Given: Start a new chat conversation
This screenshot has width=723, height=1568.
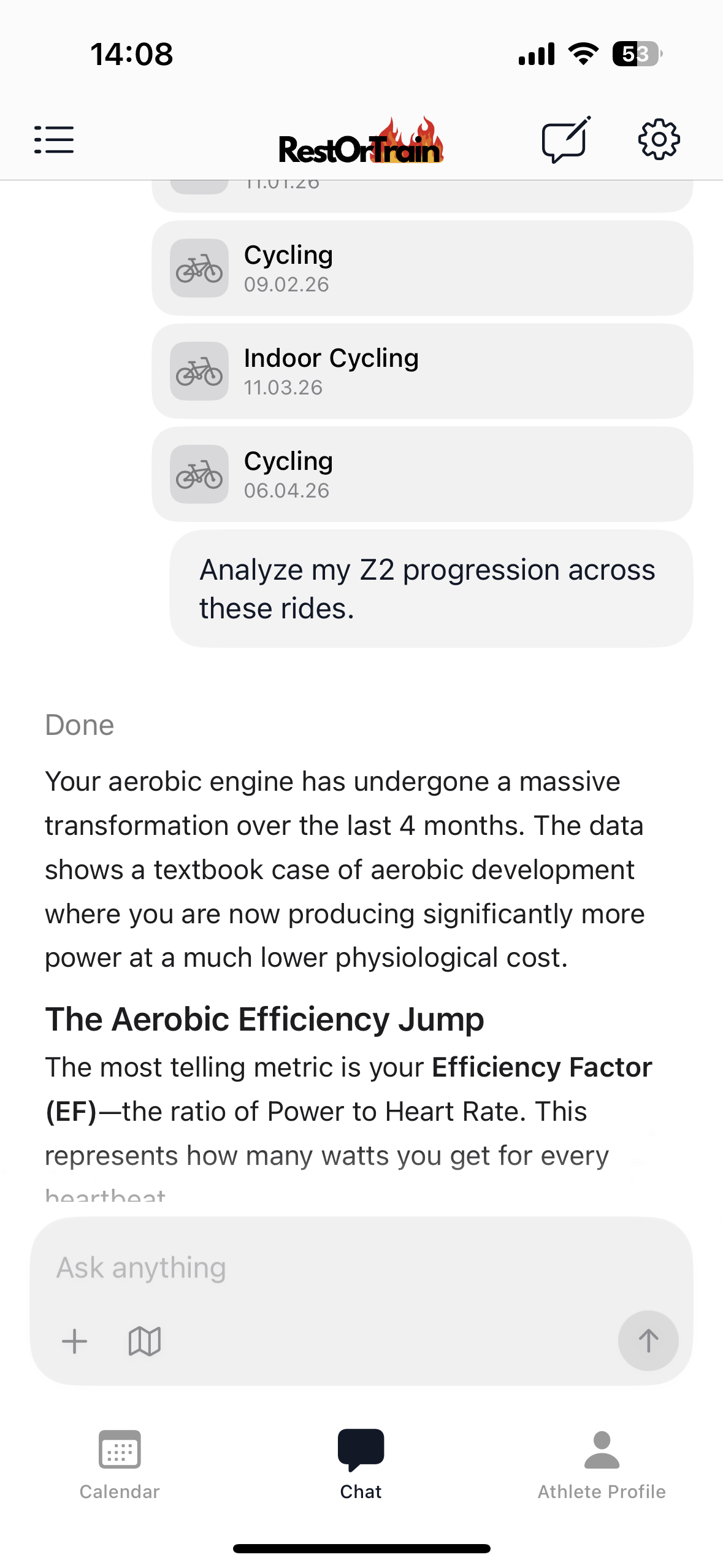Looking at the screenshot, I should click(x=565, y=140).
